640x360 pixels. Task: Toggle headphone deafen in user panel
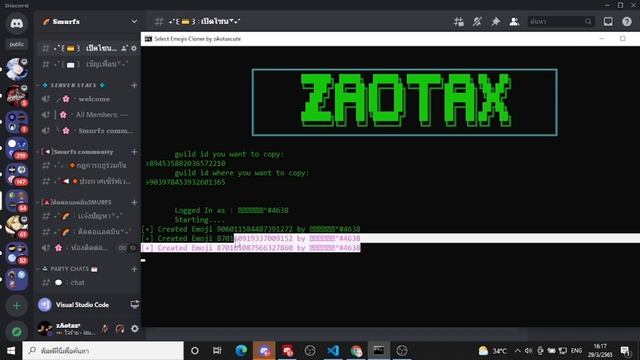click(x=120, y=329)
